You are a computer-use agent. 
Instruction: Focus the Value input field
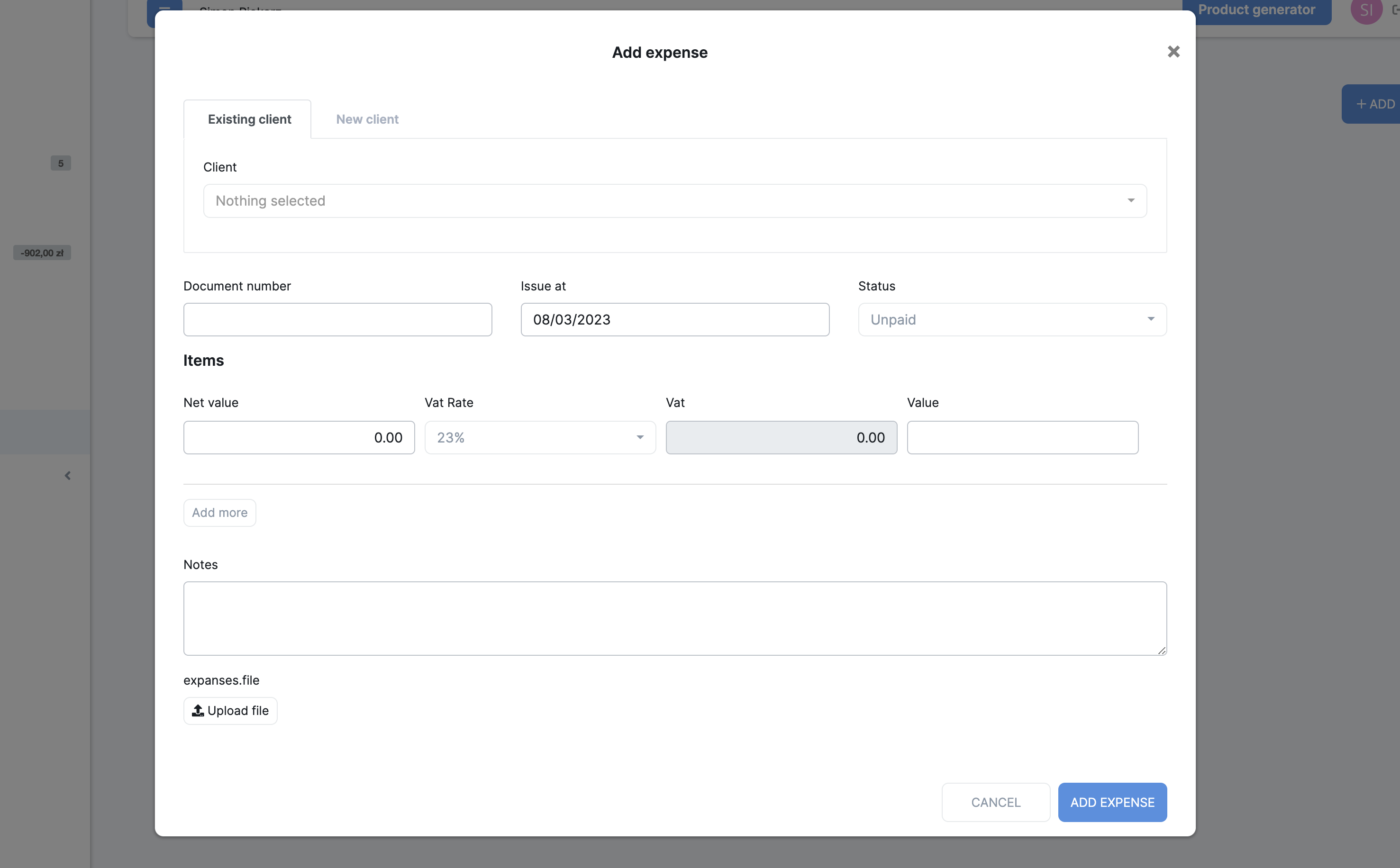coord(1022,438)
